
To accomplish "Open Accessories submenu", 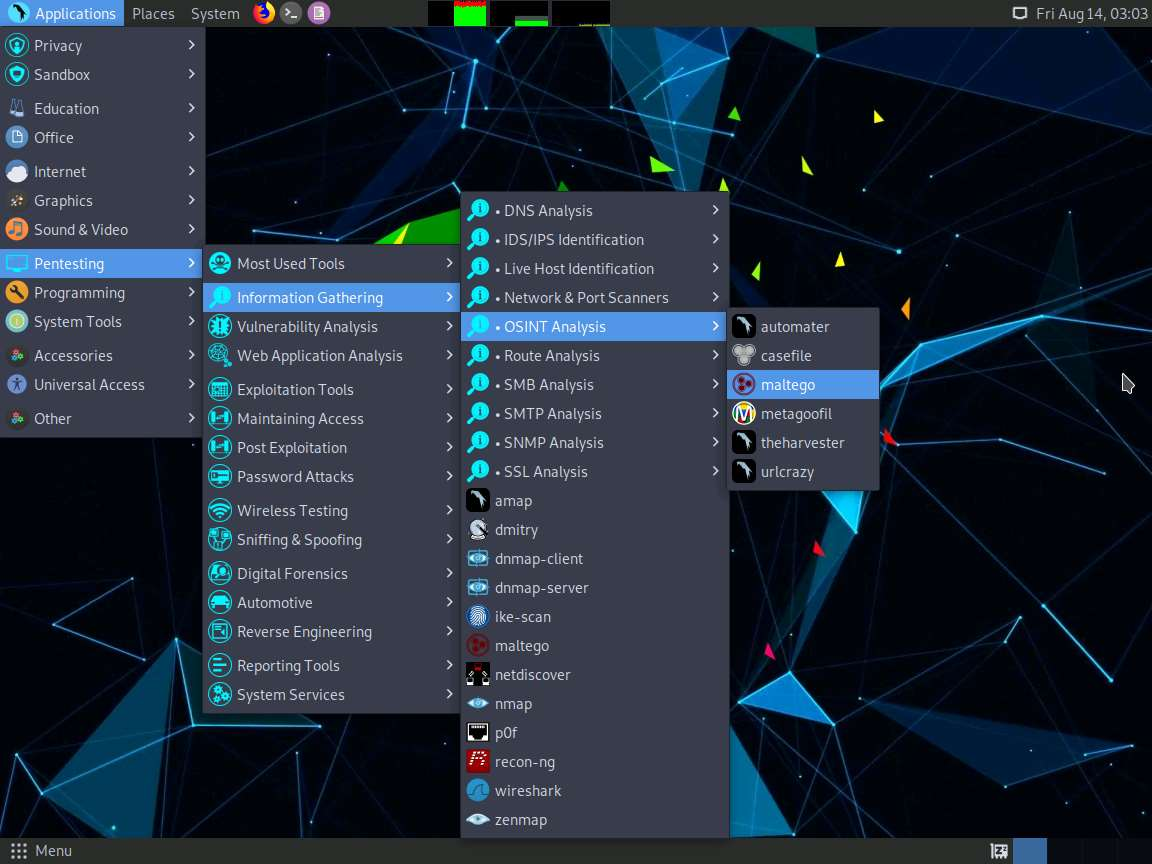I will [x=101, y=356].
